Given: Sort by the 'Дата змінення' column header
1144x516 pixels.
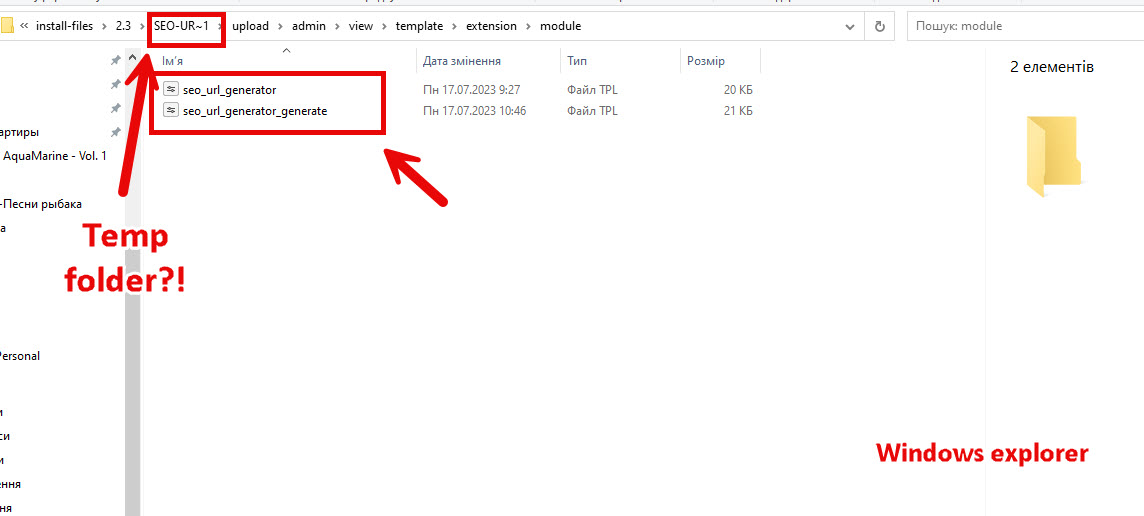Looking at the screenshot, I should coord(462,61).
